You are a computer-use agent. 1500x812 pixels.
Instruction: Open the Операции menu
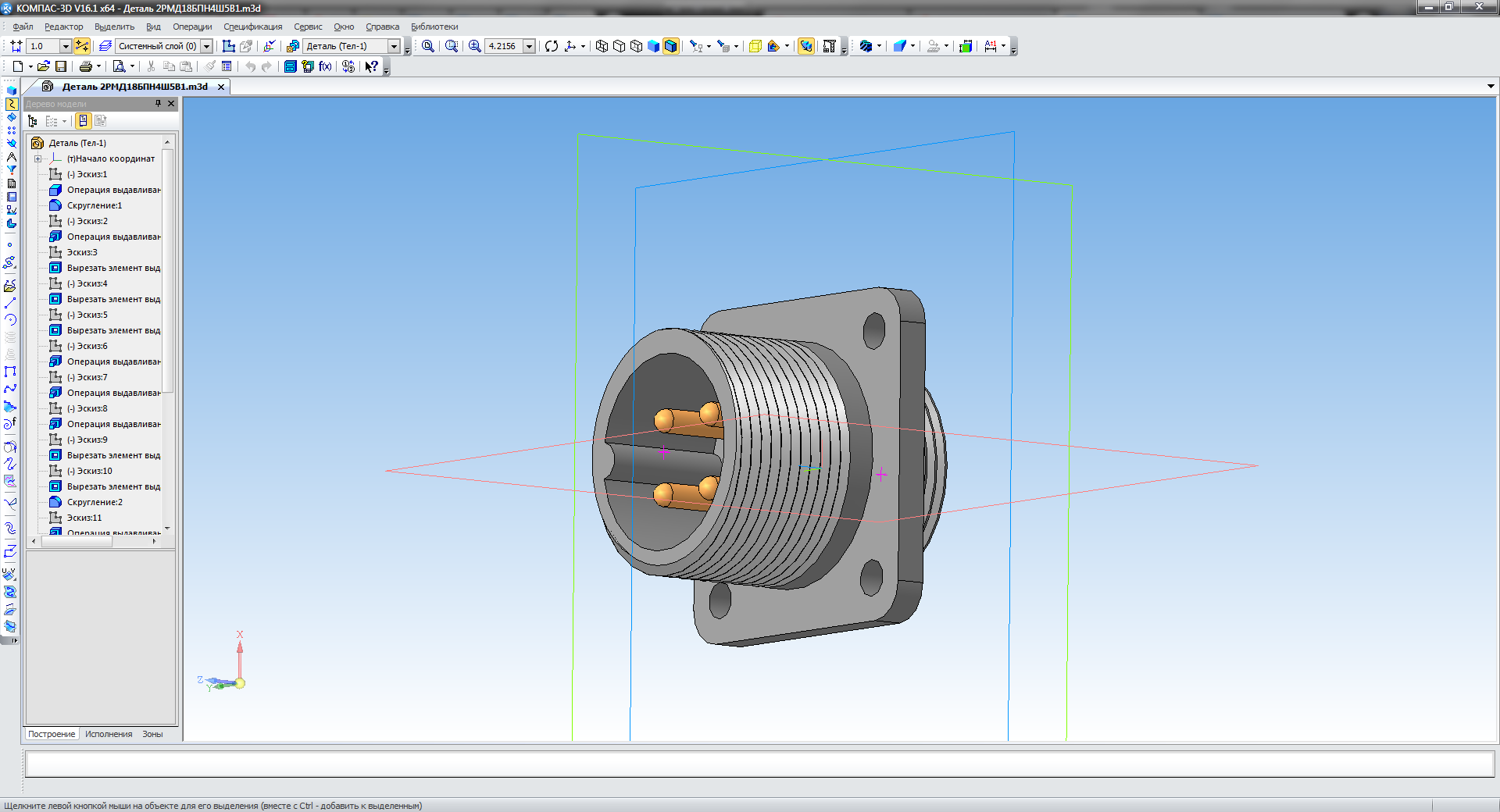click(192, 27)
